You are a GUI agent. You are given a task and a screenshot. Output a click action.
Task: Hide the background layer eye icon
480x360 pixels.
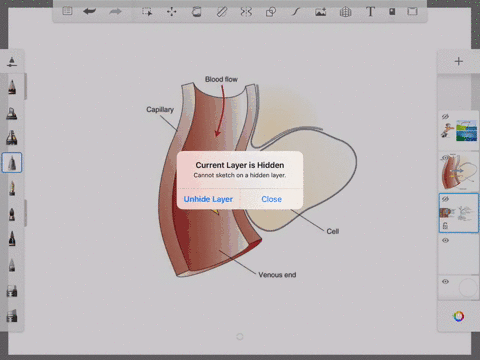[x=445, y=282]
